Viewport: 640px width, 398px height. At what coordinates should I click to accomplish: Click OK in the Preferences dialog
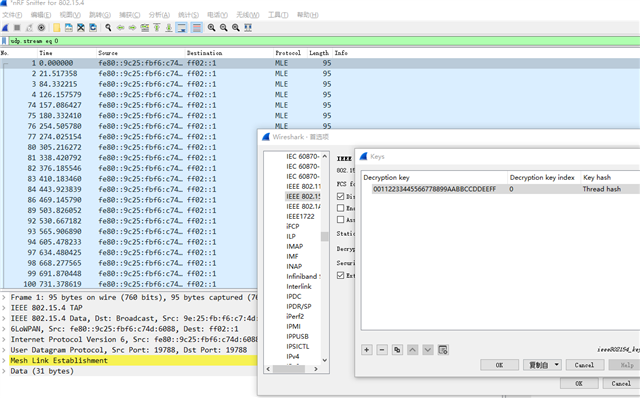tap(579, 383)
